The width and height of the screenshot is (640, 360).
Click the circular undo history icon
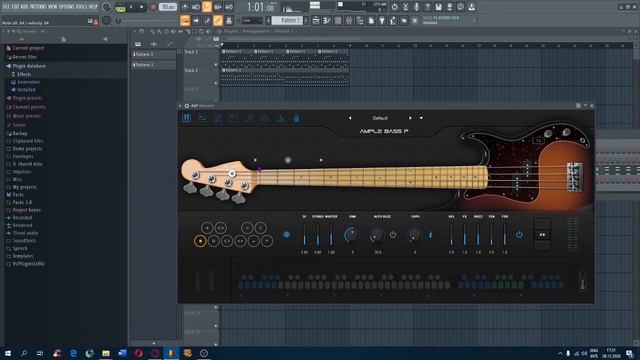point(394,7)
